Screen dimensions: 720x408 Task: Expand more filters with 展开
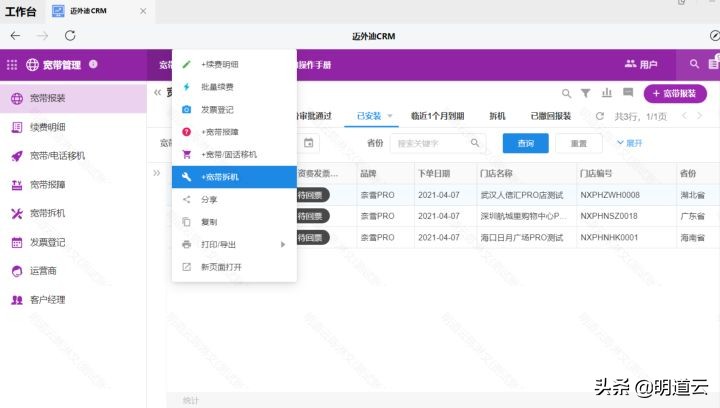(630, 143)
